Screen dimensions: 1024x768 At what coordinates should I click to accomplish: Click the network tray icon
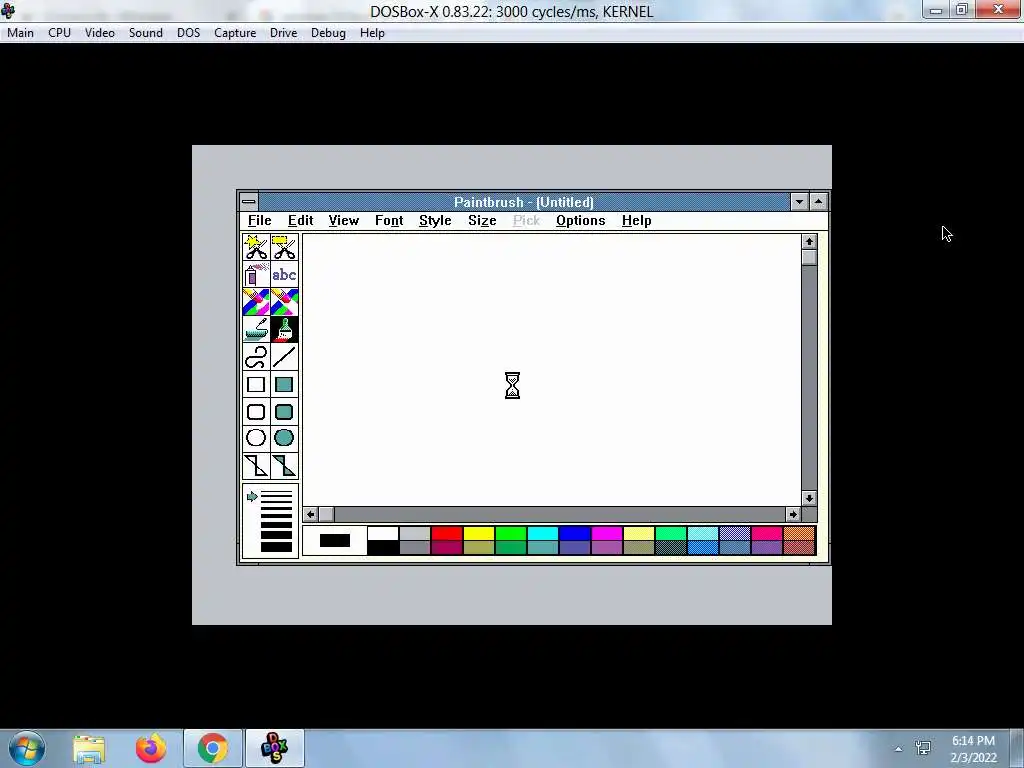point(923,748)
